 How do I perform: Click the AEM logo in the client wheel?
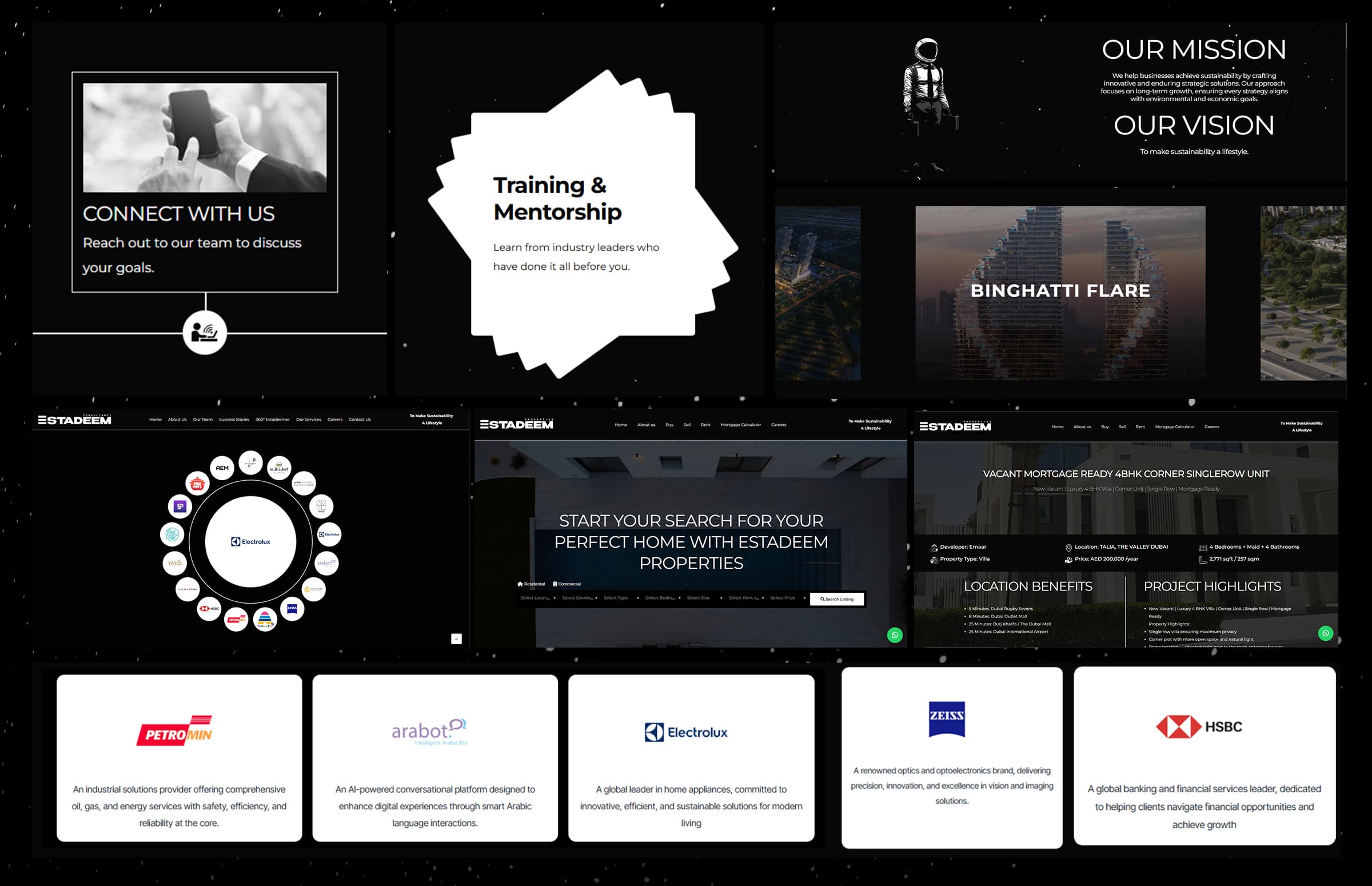point(222,468)
